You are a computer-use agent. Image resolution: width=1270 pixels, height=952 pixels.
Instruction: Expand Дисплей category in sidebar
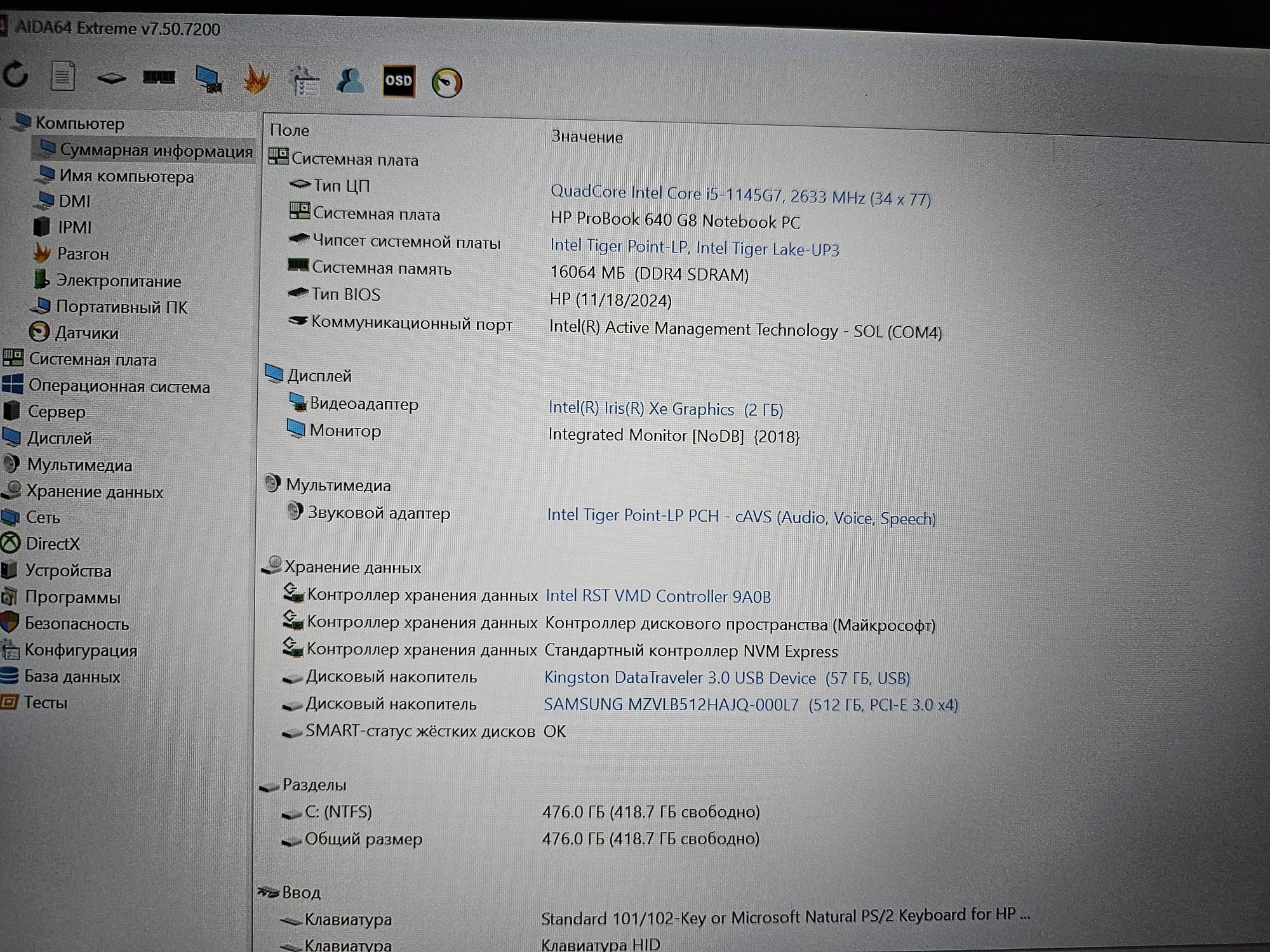[59, 439]
